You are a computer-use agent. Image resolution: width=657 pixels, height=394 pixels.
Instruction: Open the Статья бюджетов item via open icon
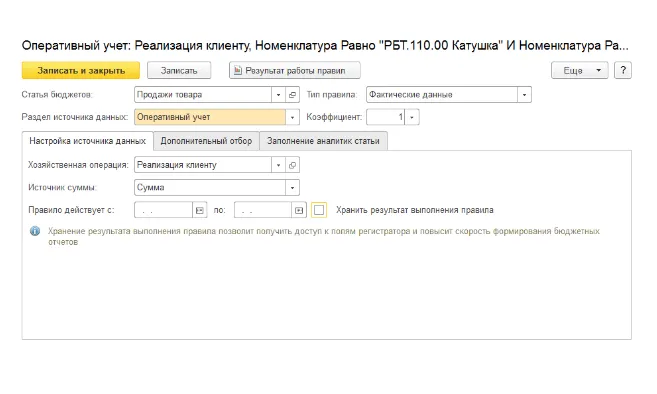pyautogui.click(x=292, y=95)
